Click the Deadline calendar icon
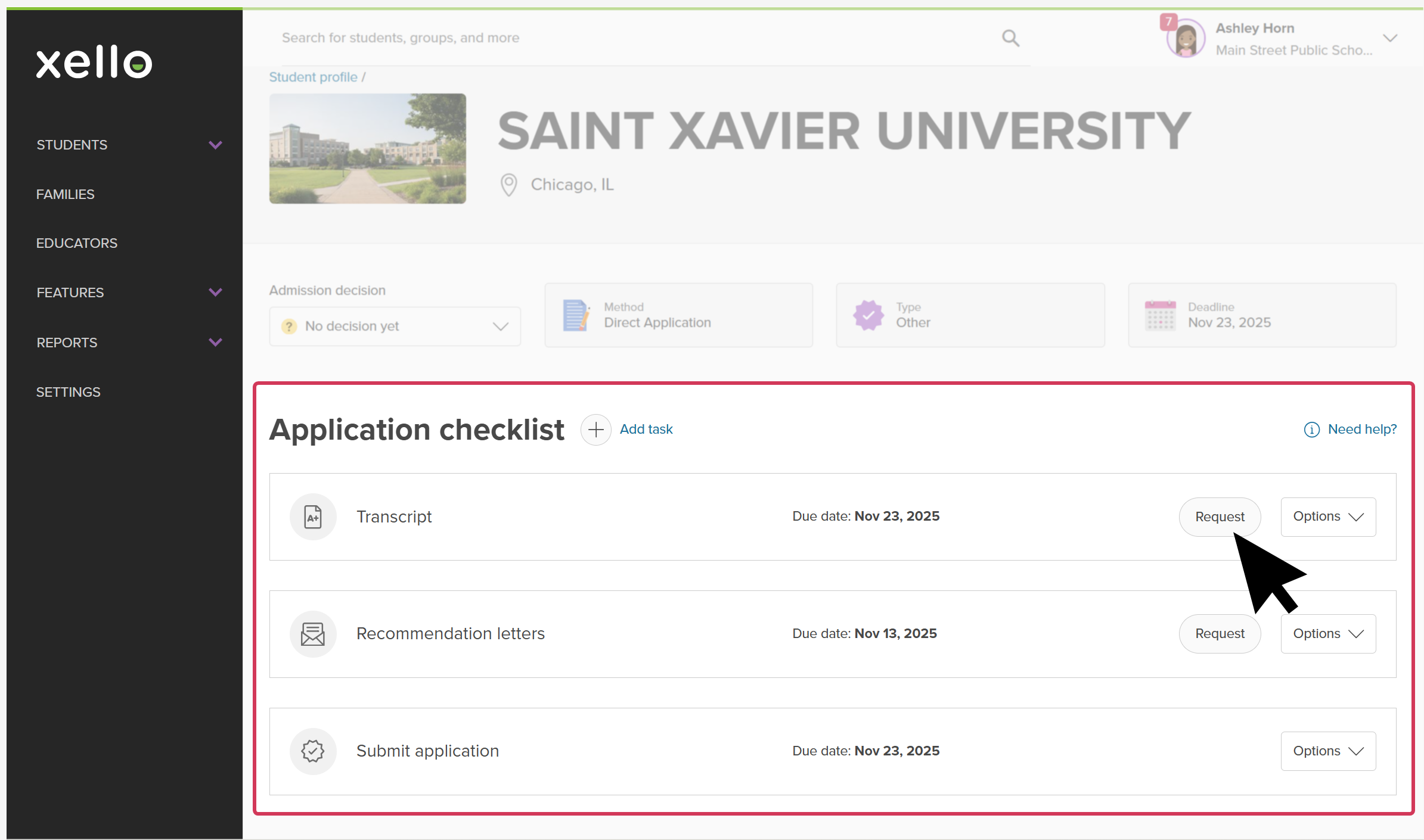This screenshot has height=840, width=1424. click(x=1160, y=315)
